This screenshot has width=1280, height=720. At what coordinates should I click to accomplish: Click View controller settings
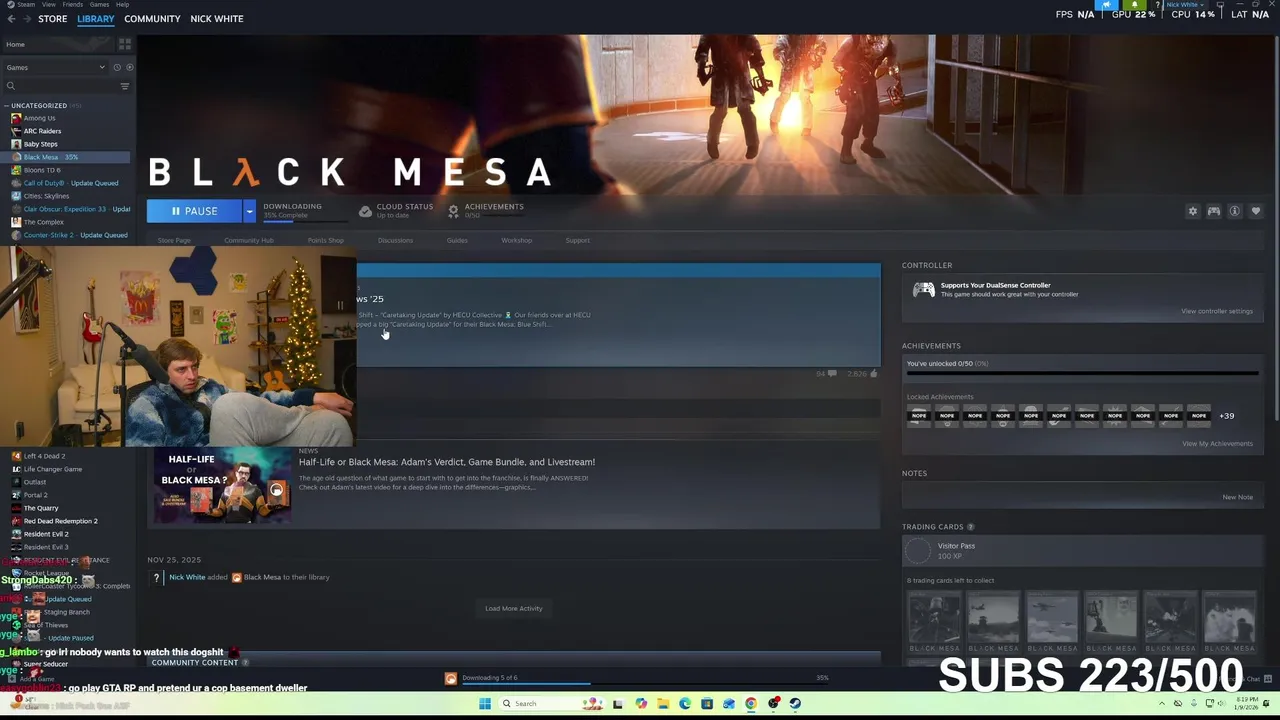1216,311
